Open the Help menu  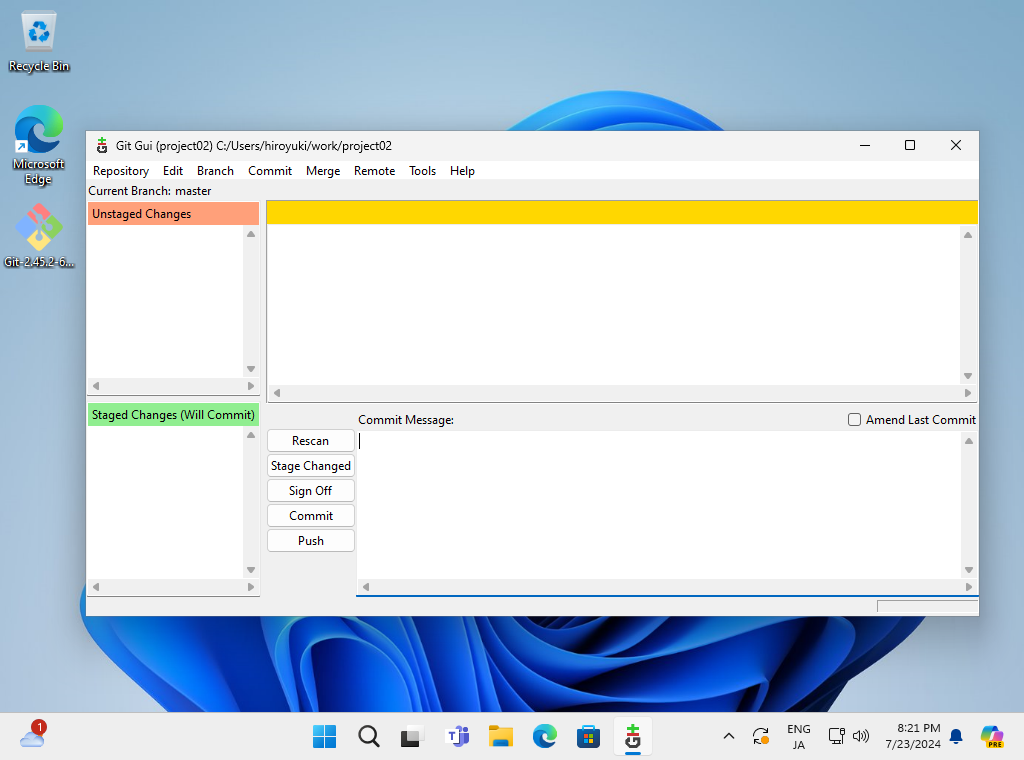[462, 170]
